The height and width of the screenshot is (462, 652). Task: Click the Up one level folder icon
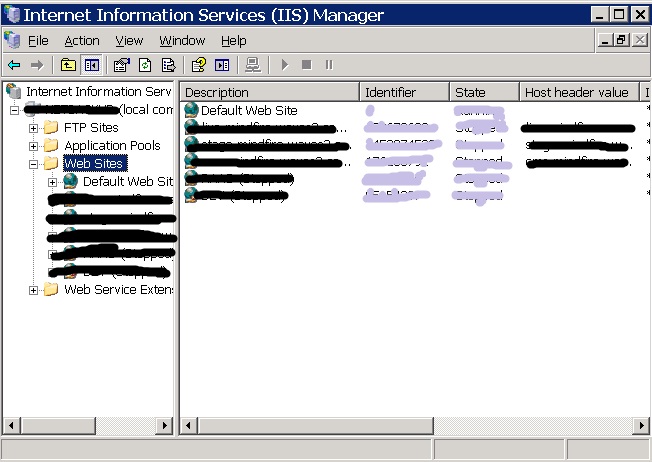(x=68, y=65)
